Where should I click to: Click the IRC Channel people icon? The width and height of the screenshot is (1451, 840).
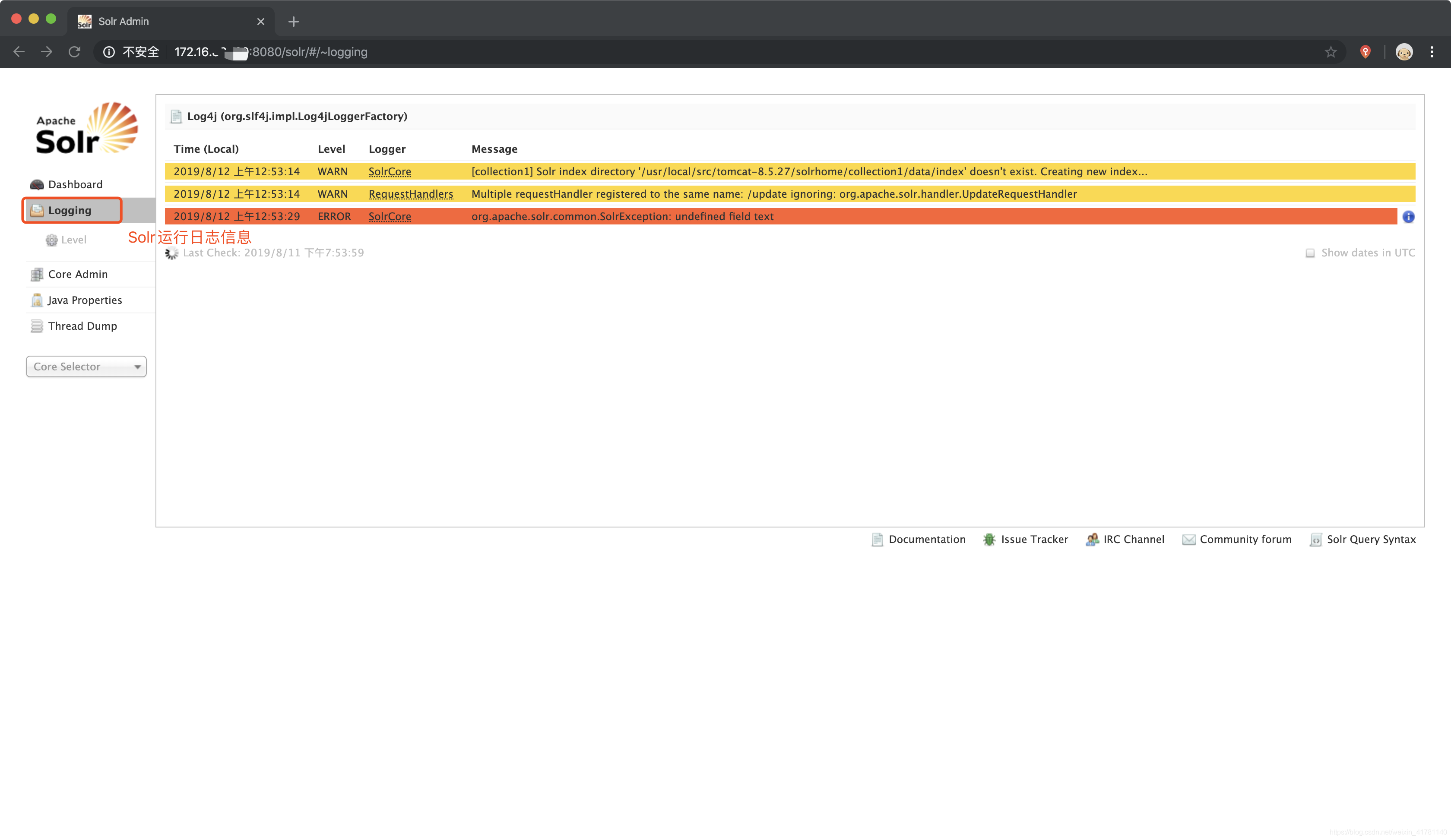(x=1092, y=540)
